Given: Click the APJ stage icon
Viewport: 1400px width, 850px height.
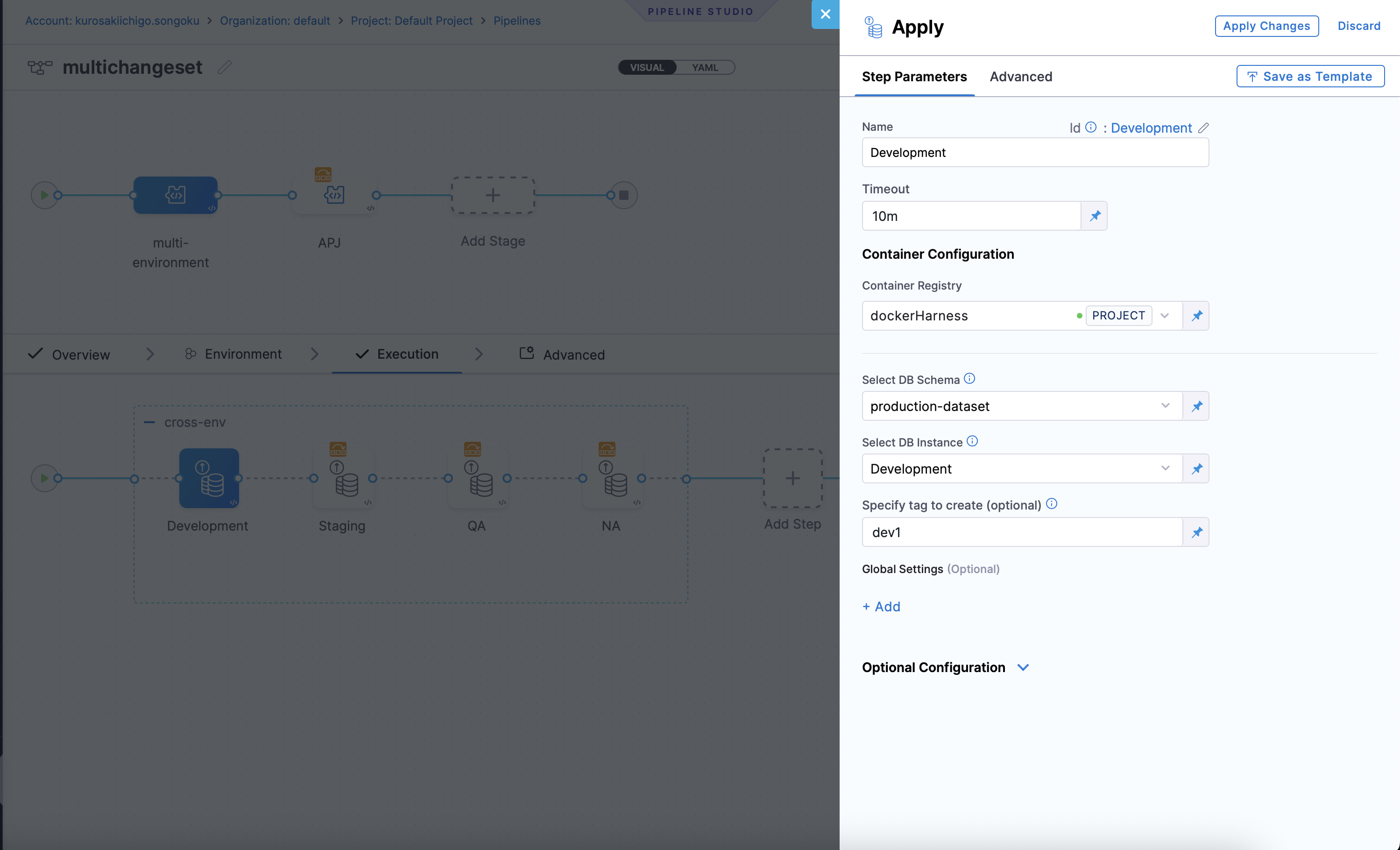Looking at the screenshot, I should click(333, 195).
